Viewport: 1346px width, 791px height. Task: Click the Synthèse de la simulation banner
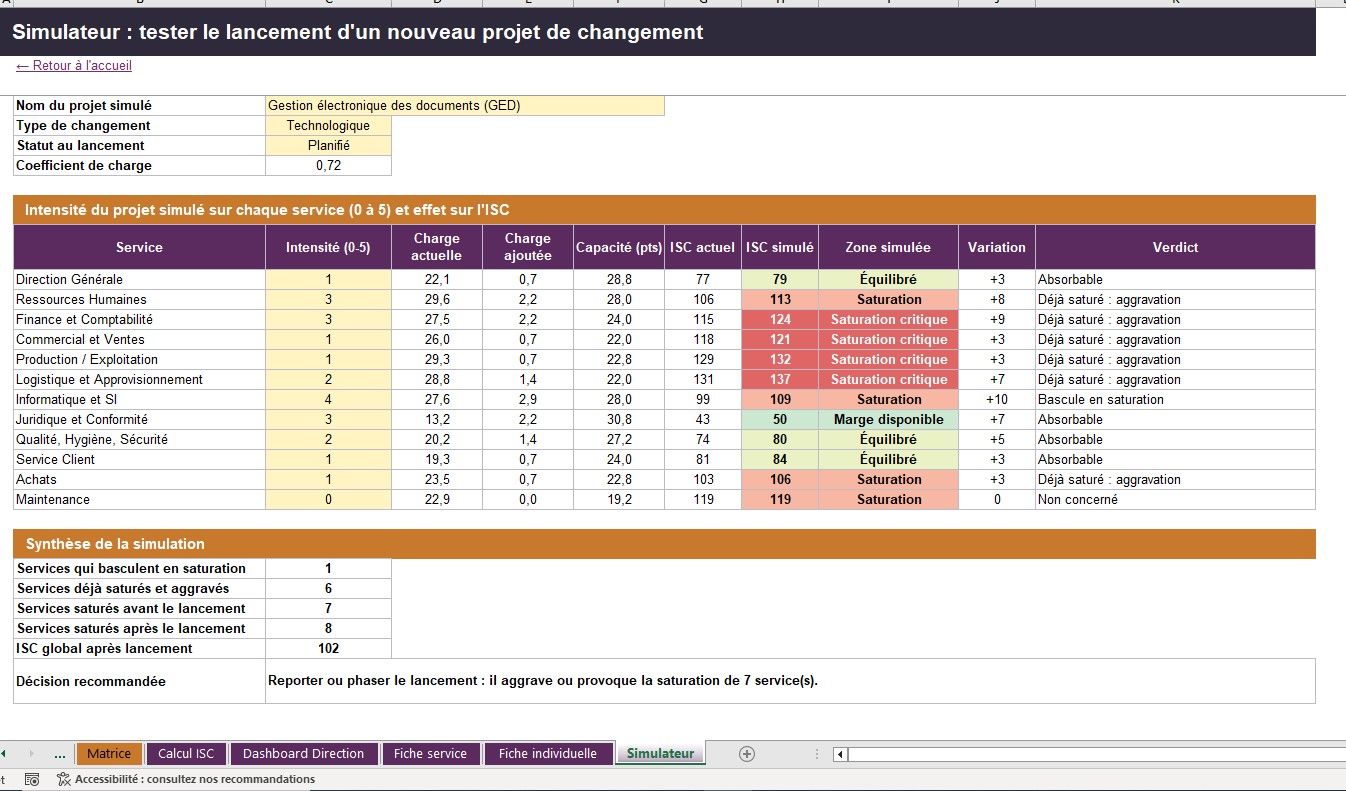[x=664, y=544]
